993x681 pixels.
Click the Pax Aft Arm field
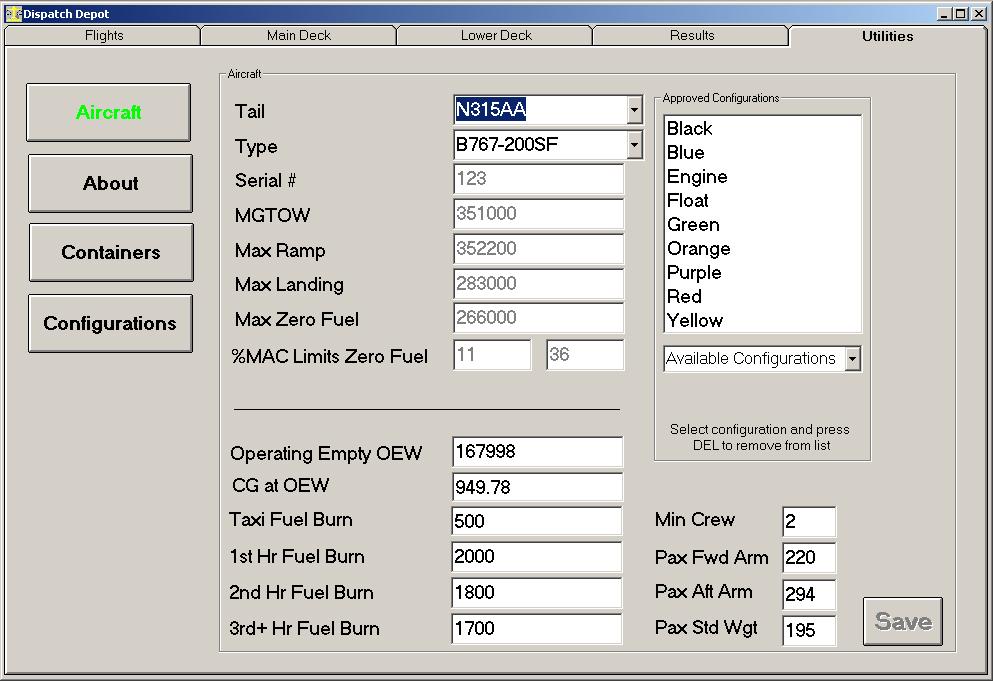point(809,594)
